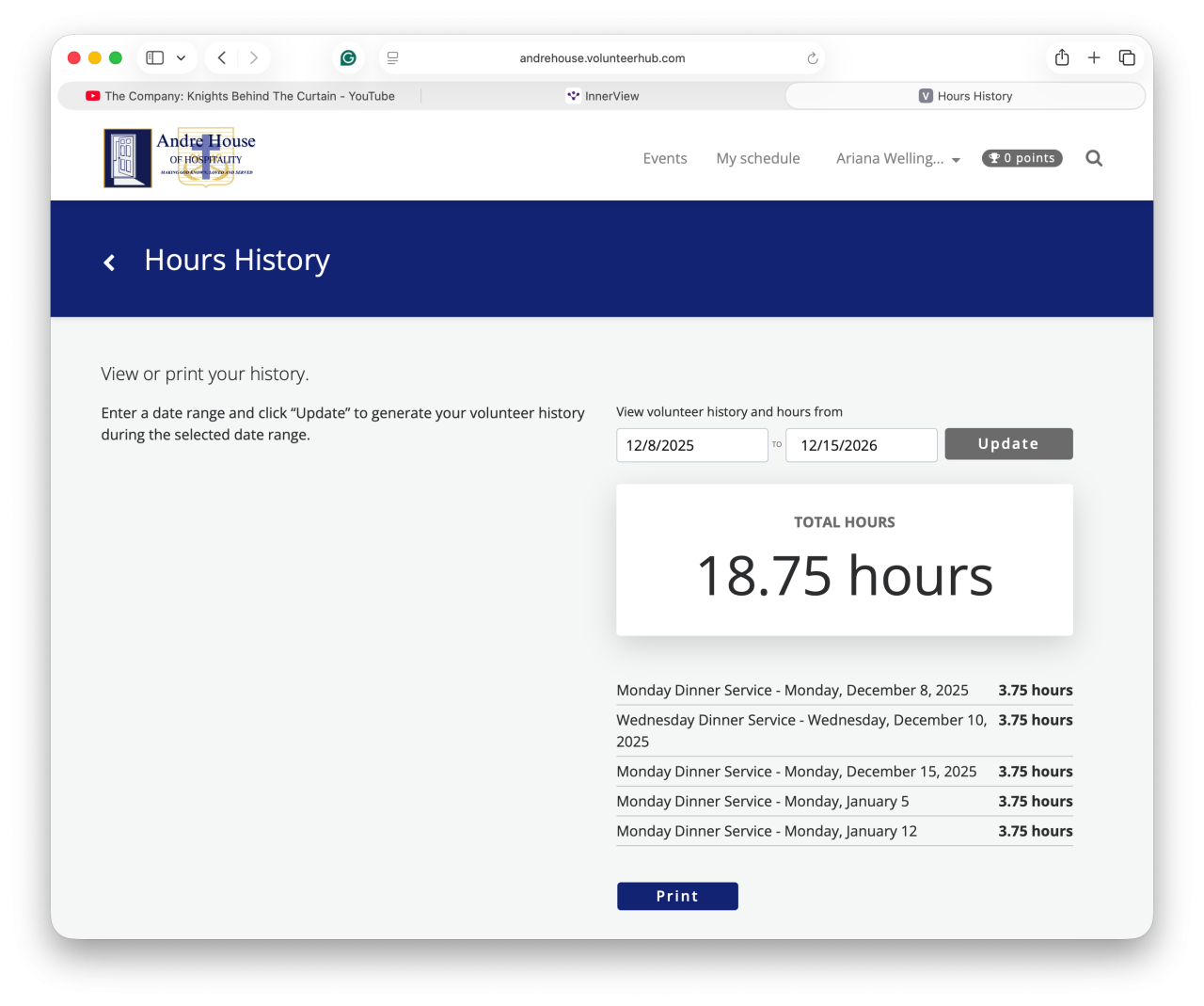Image resolution: width=1204 pixels, height=1006 pixels.
Task: Edit the end date field 12/15/2026
Action: coord(862,445)
